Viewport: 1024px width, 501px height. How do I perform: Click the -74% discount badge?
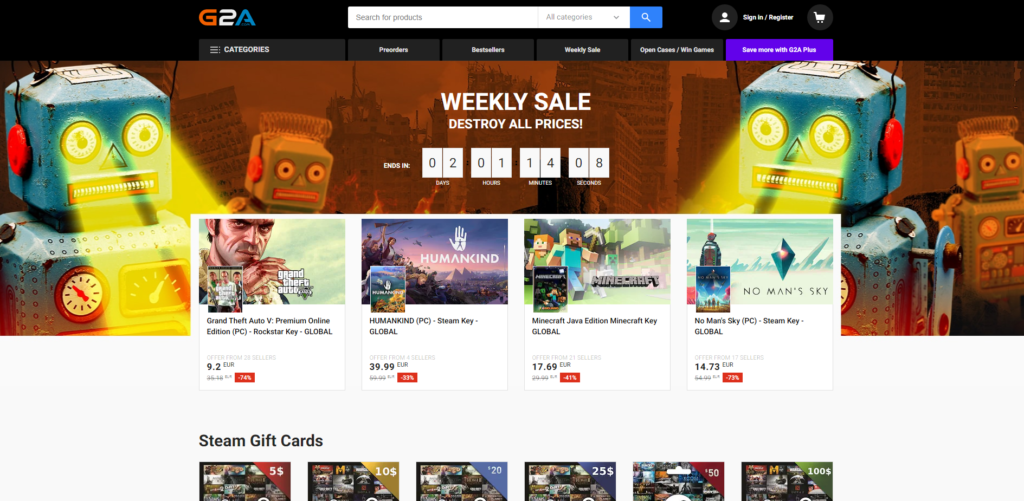245,378
